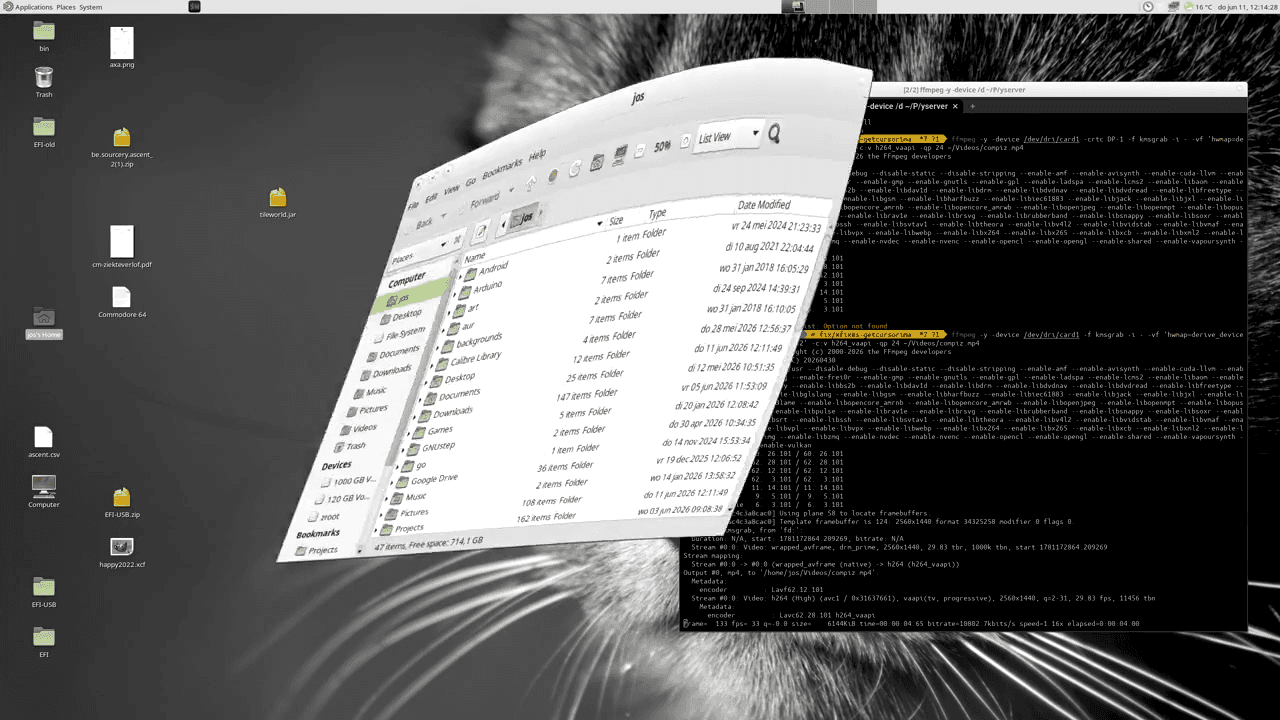Close the Places side pane
This screenshot has height=720, width=1280.
456,240
